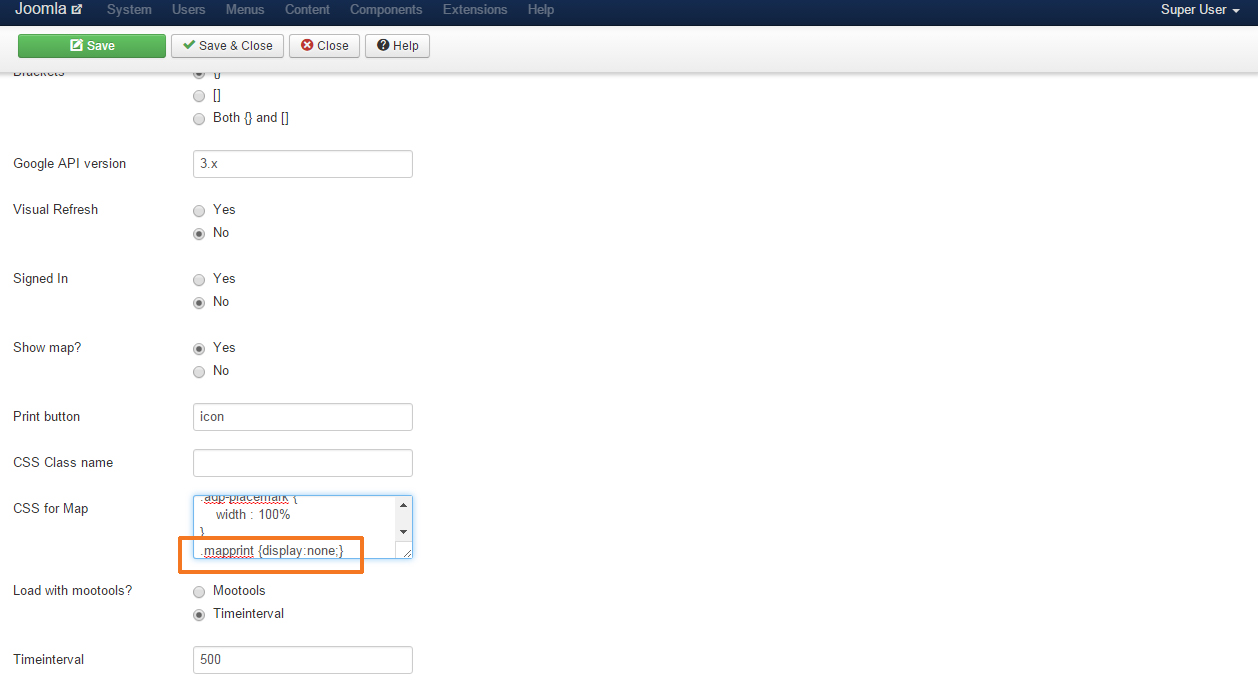1258x690 pixels.
Task: Click the CSS Class name field
Action: click(303, 463)
